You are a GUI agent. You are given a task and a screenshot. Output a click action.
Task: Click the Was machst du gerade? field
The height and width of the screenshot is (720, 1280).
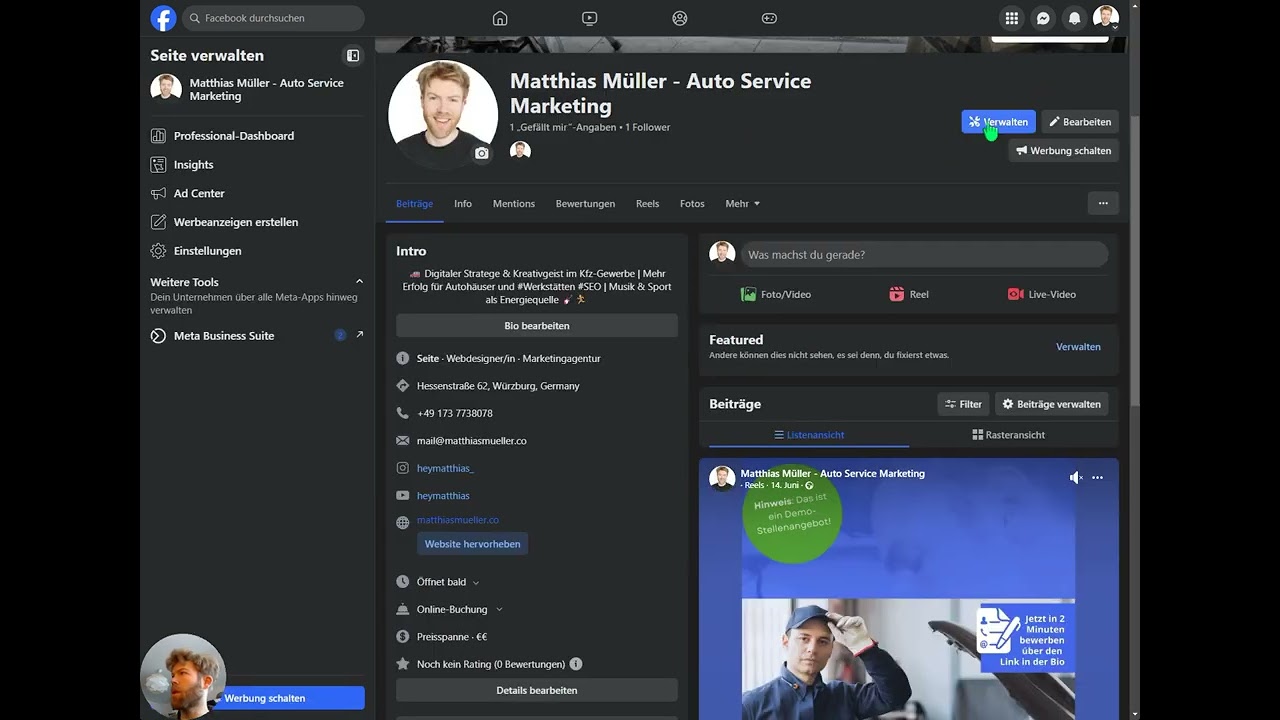coord(924,255)
